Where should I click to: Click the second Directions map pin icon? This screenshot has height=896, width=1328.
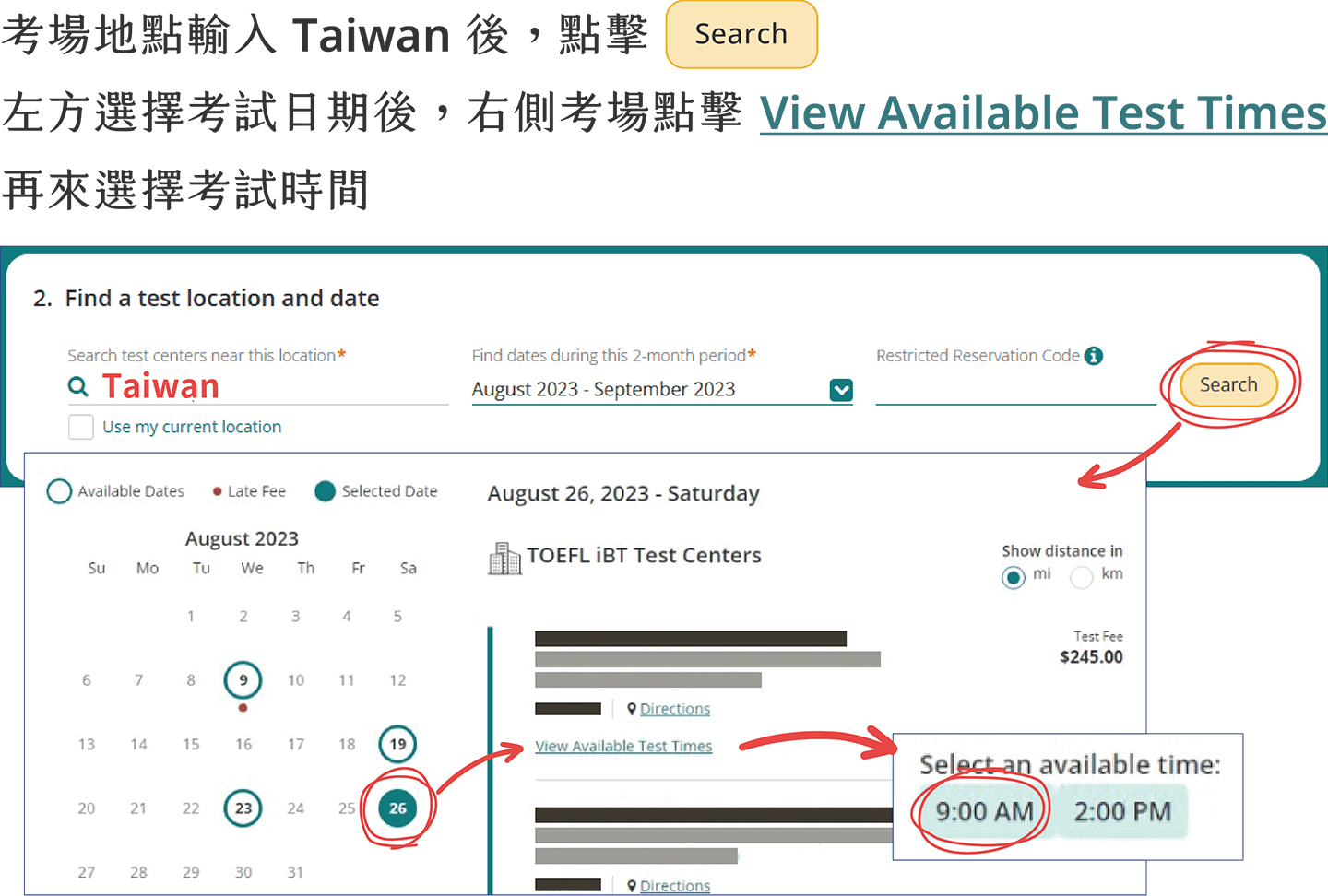click(x=632, y=886)
